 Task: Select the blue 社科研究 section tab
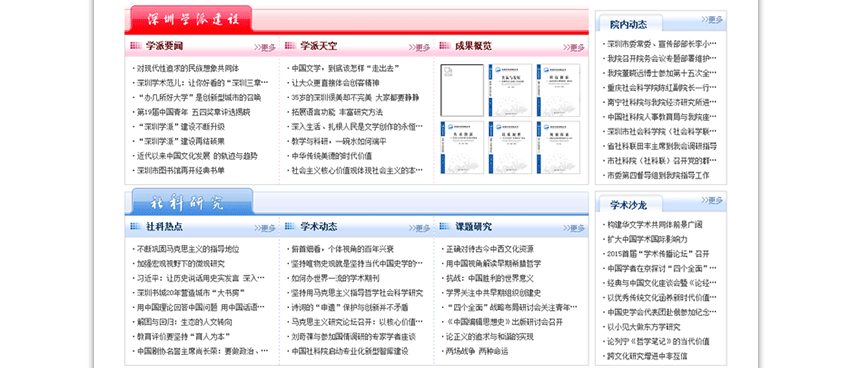[x=191, y=201]
